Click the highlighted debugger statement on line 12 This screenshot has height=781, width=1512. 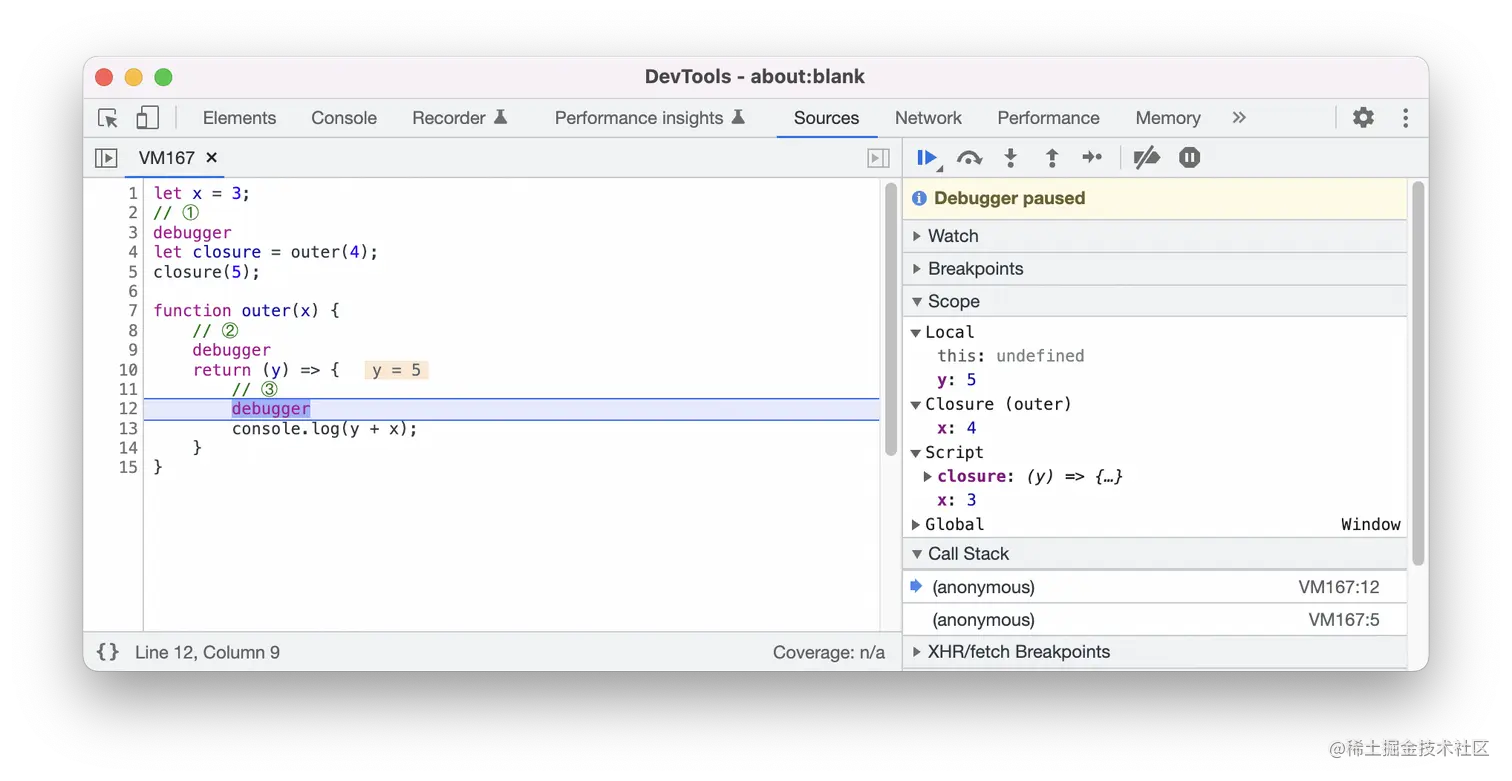271,408
